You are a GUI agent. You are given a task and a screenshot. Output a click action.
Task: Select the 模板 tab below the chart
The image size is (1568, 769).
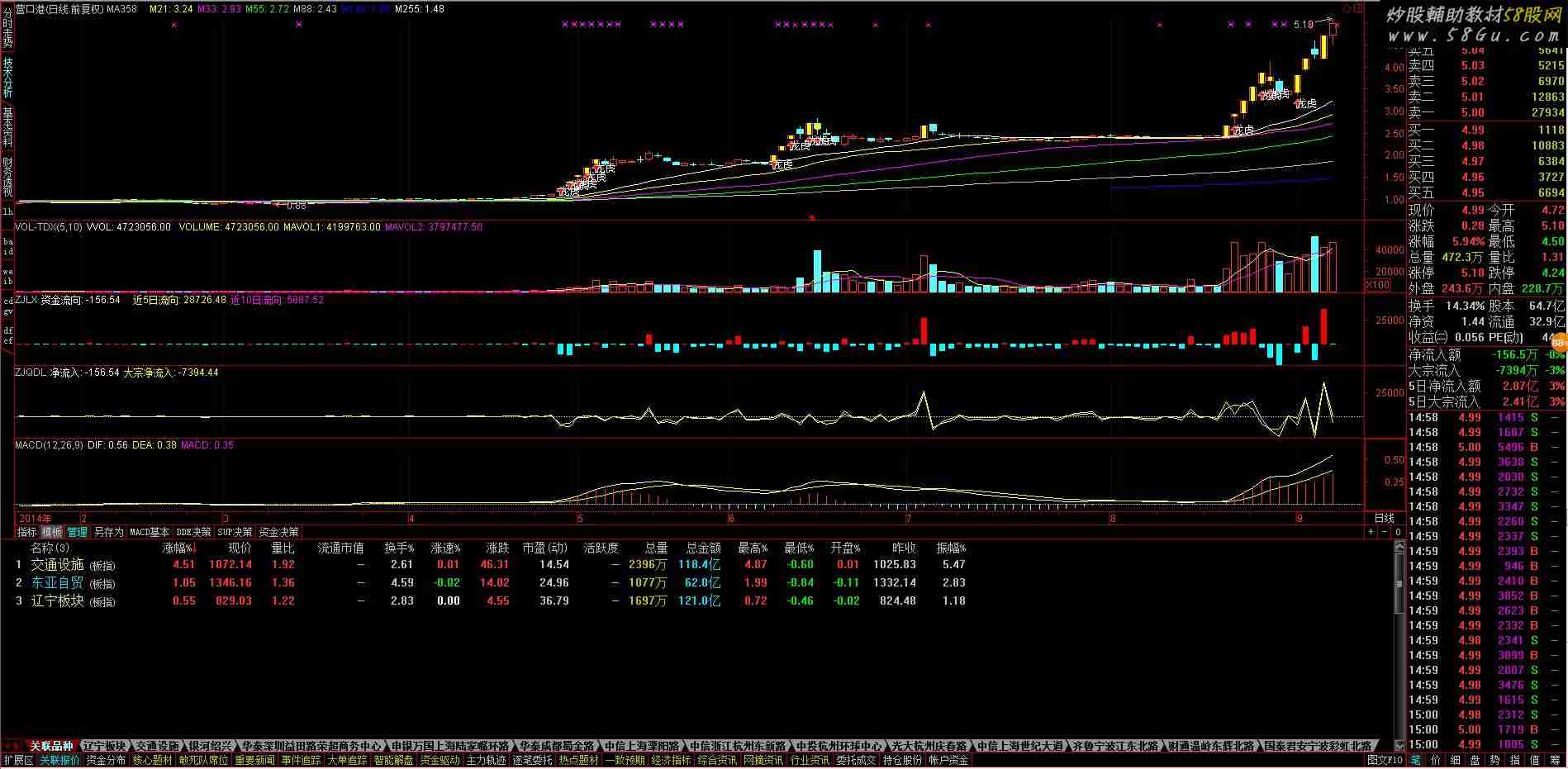click(x=52, y=532)
